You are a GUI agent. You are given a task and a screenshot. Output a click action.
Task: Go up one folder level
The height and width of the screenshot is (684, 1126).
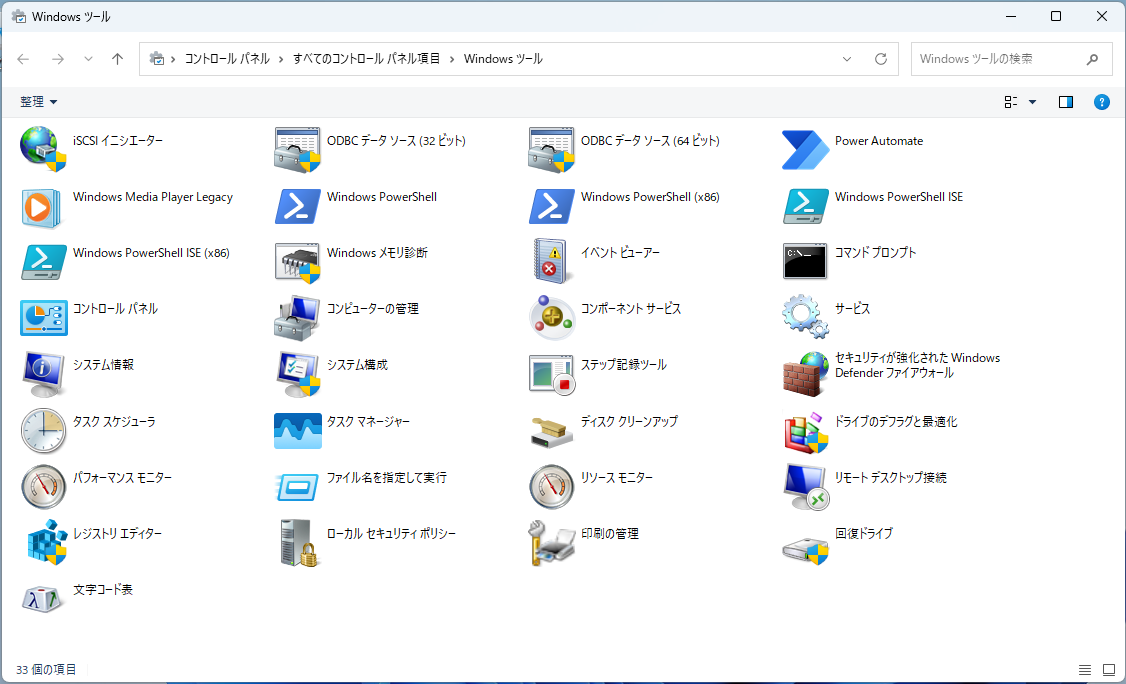118,59
